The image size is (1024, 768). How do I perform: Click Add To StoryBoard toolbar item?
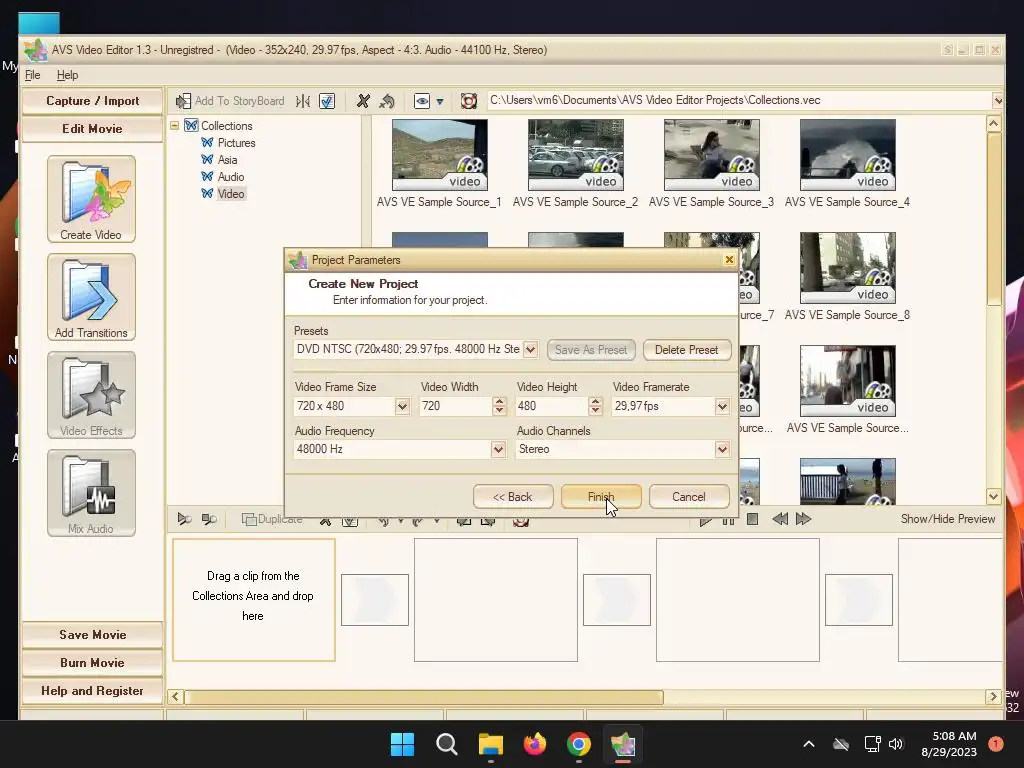[230, 101]
